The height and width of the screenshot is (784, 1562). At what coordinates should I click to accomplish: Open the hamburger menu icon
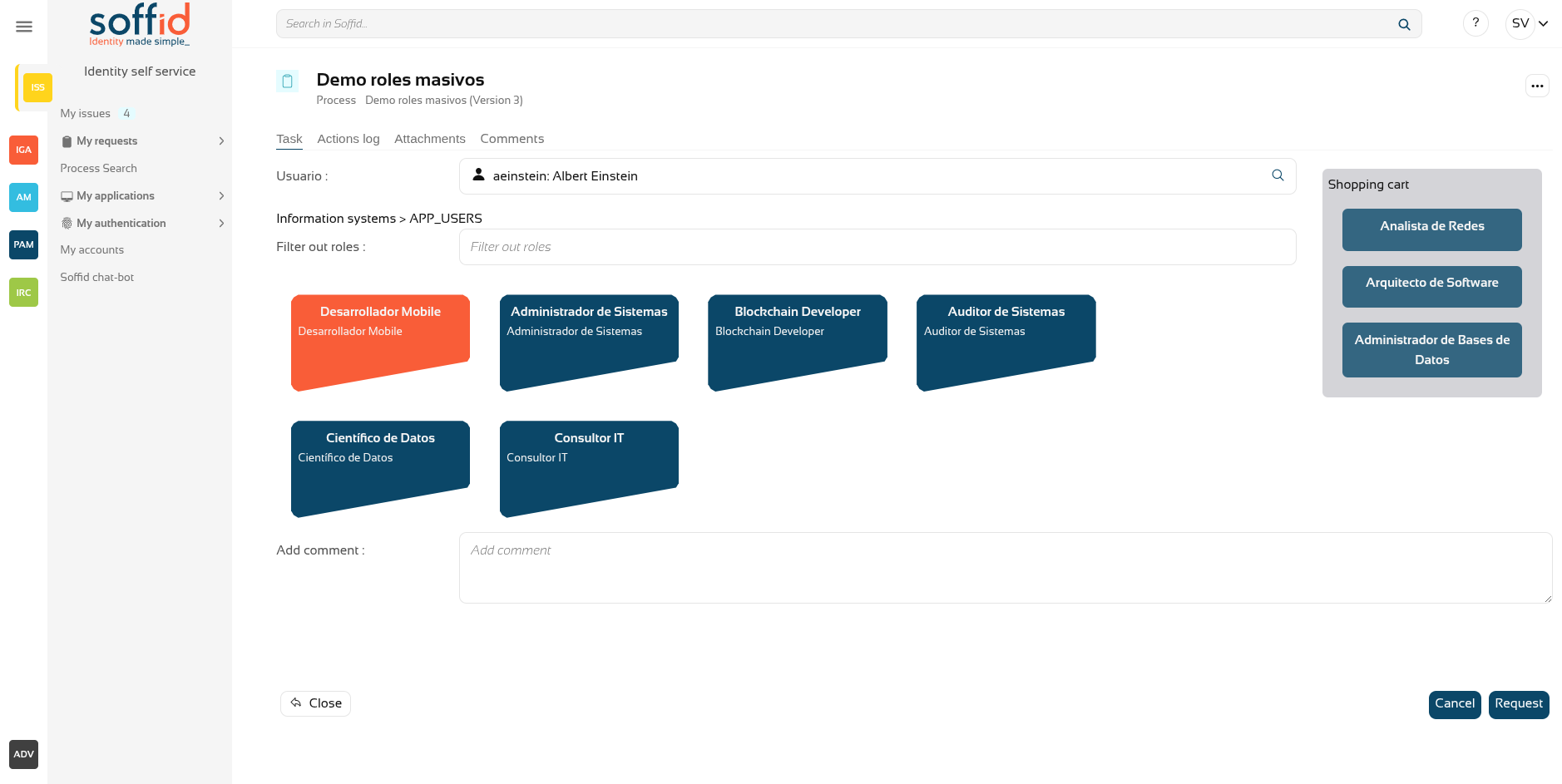click(24, 27)
